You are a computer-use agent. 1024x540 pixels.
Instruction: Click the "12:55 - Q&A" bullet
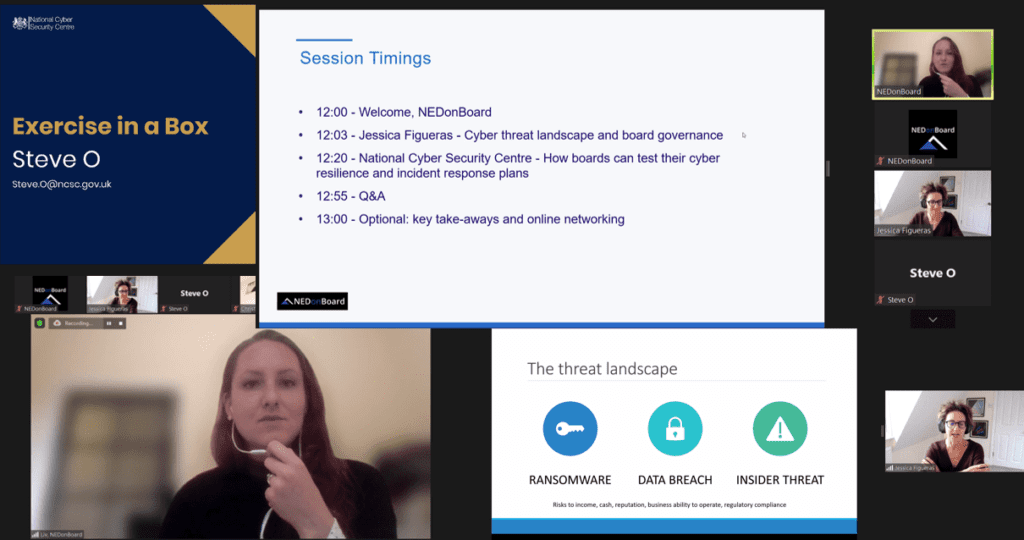tap(351, 196)
